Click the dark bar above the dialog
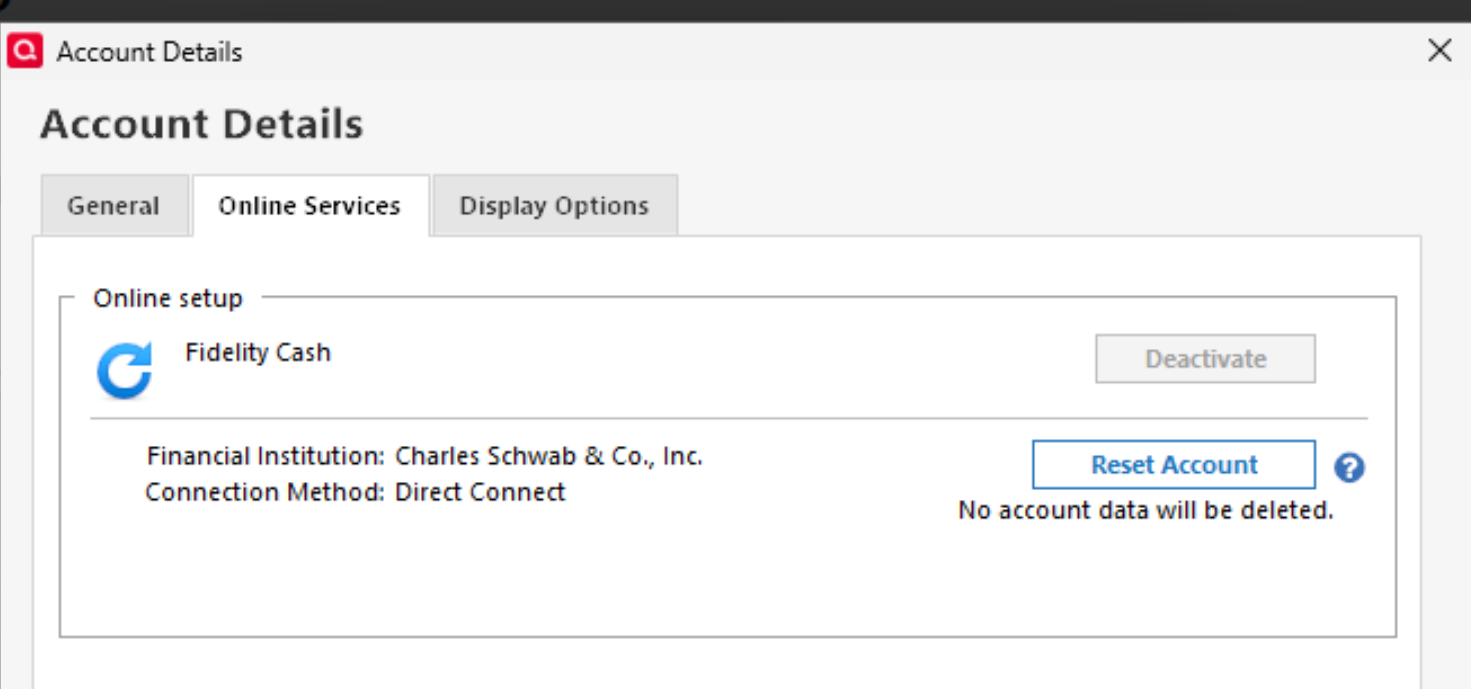 tap(735, 10)
